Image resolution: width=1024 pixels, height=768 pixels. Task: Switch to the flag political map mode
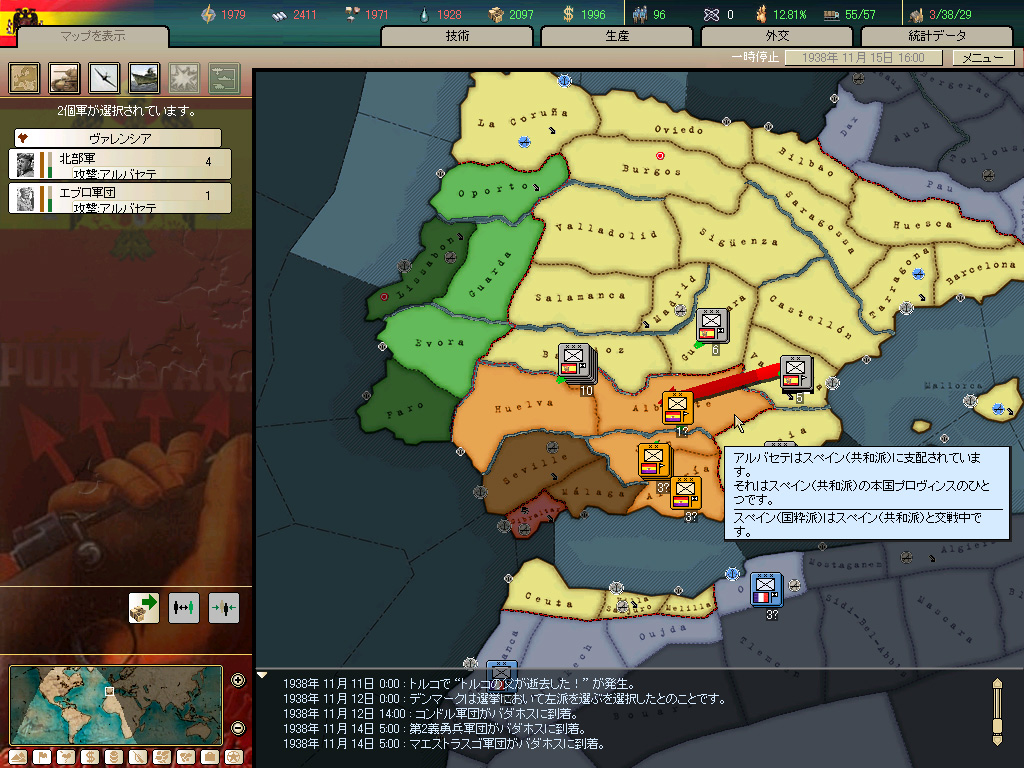[42, 758]
